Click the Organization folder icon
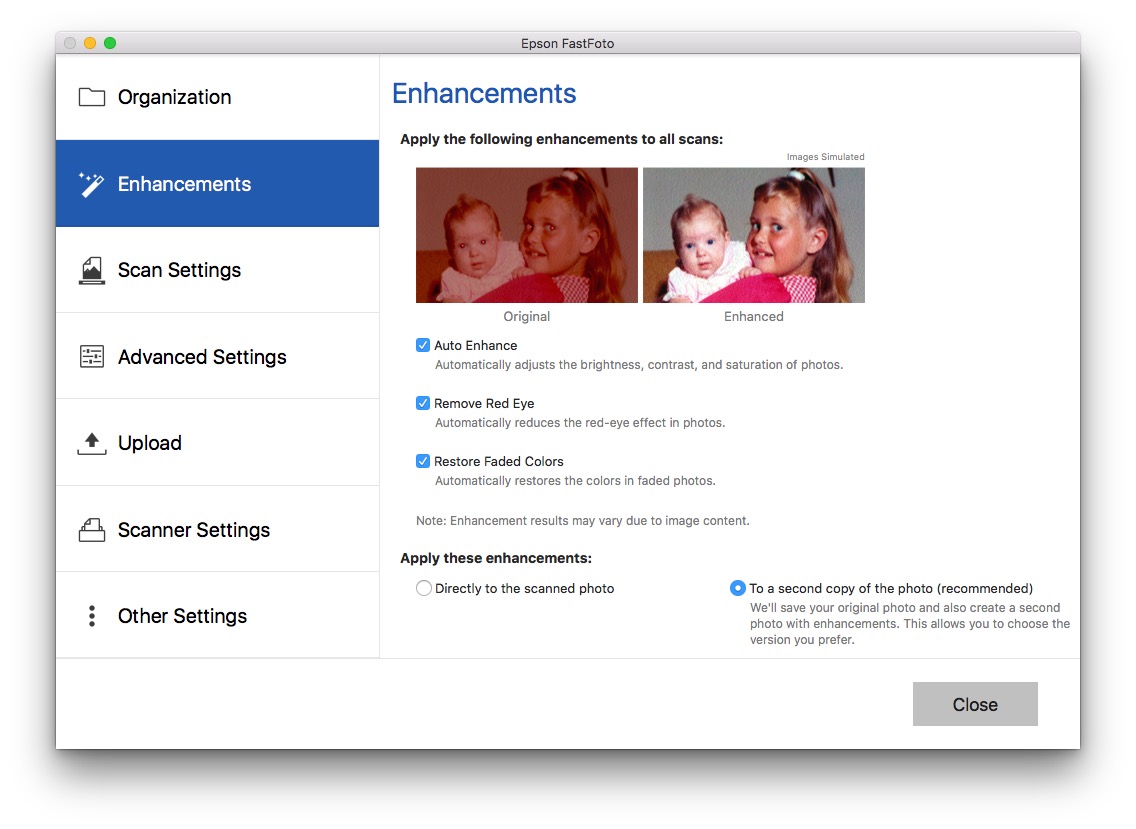The width and height of the screenshot is (1136, 829). (92, 97)
